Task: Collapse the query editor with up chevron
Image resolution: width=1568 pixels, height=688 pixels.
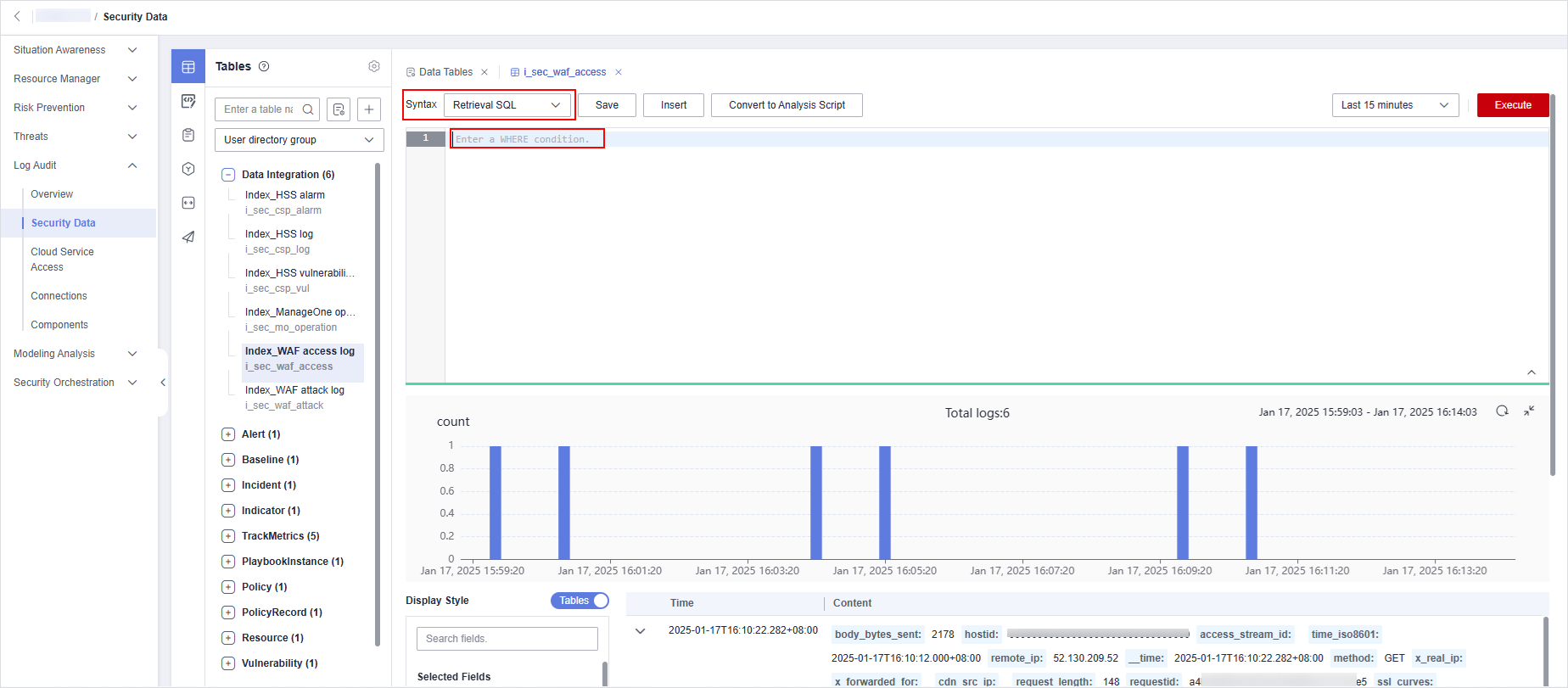Action: [x=1532, y=372]
